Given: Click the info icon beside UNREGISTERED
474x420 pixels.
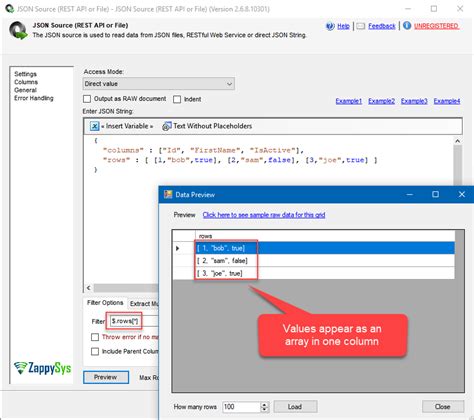Looking at the screenshot, I should coord(407,26).
